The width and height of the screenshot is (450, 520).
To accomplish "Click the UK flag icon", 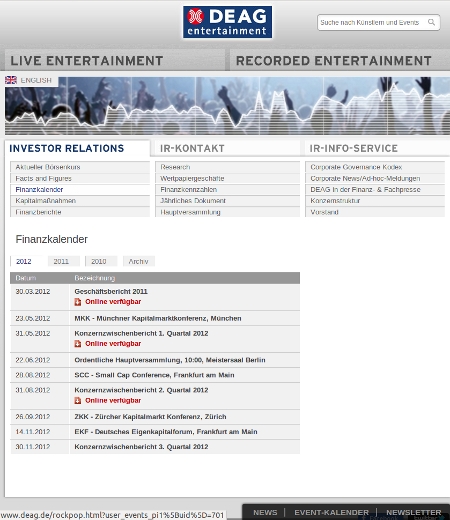I will (11, 80).
